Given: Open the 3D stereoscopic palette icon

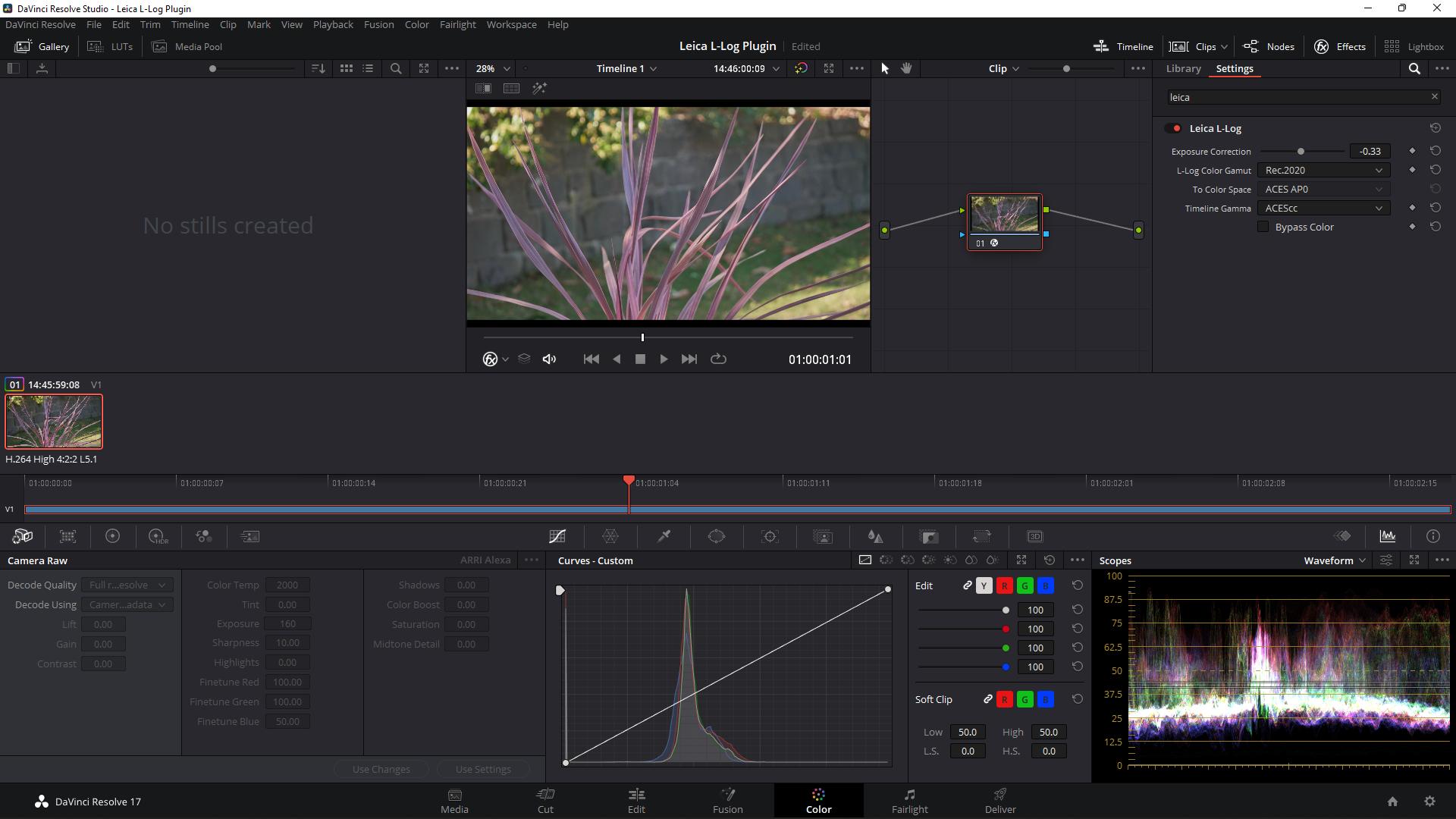Looking at the screenshot, I should (1035, 536).
